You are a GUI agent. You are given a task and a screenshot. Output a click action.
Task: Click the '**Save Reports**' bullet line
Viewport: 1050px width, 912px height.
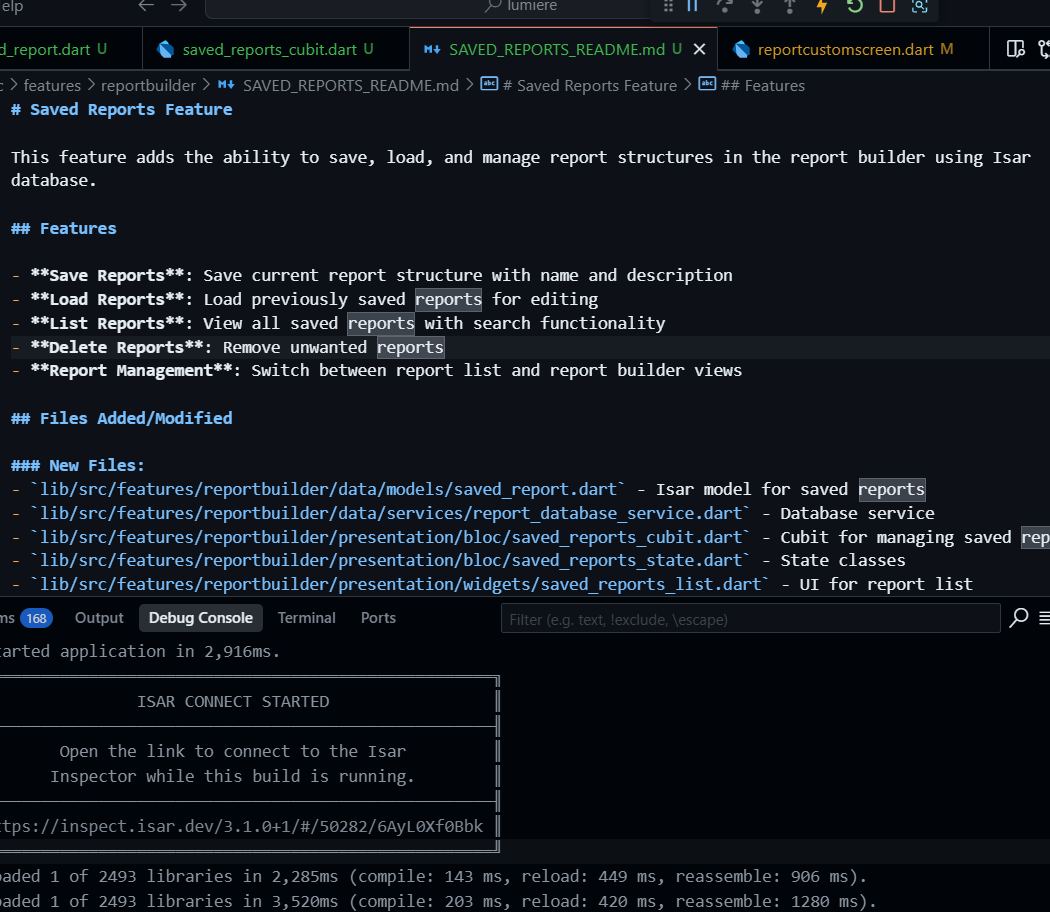pyautogui.click(x=372, y=276)
